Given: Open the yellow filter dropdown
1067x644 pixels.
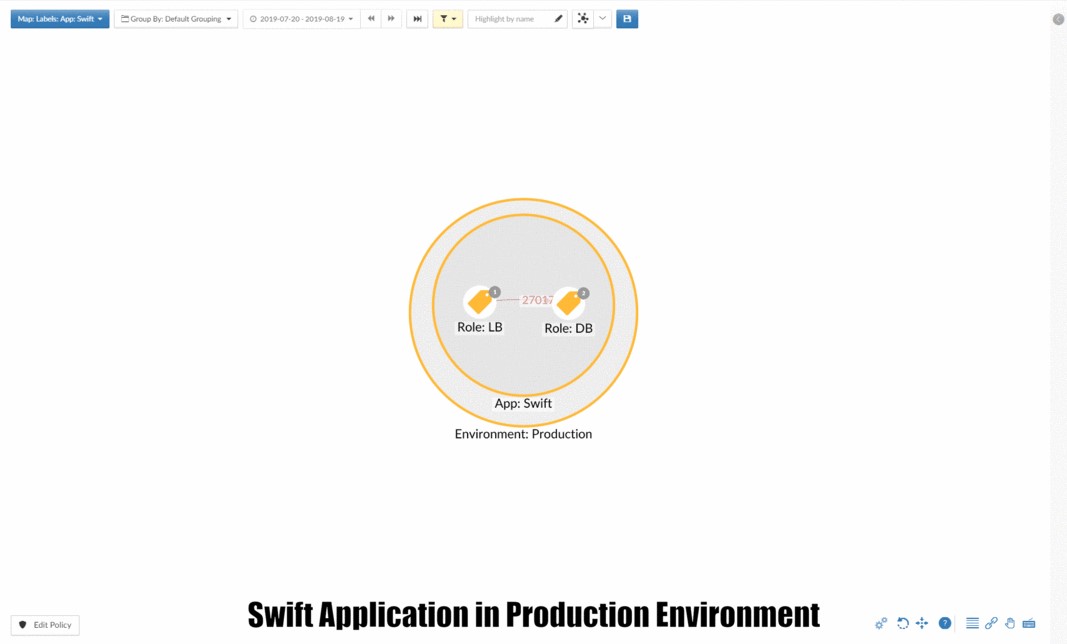Looking at the screenshot, I should [x=447, y=19].
